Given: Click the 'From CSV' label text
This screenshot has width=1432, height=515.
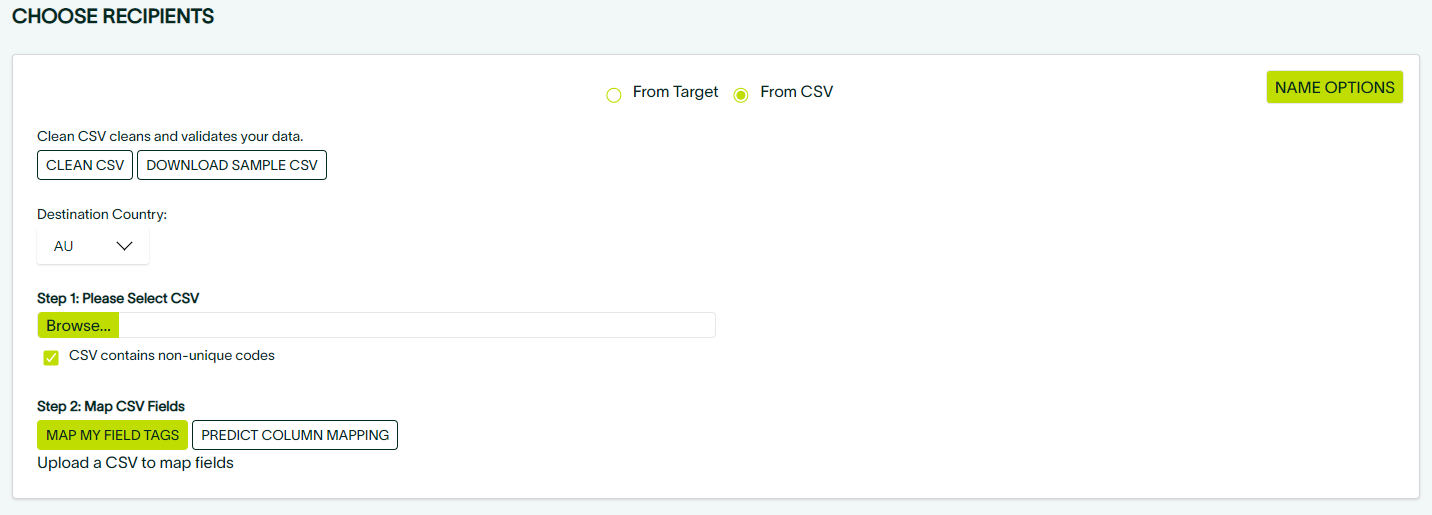Looking at the screenshot, I should click(797, 92).
